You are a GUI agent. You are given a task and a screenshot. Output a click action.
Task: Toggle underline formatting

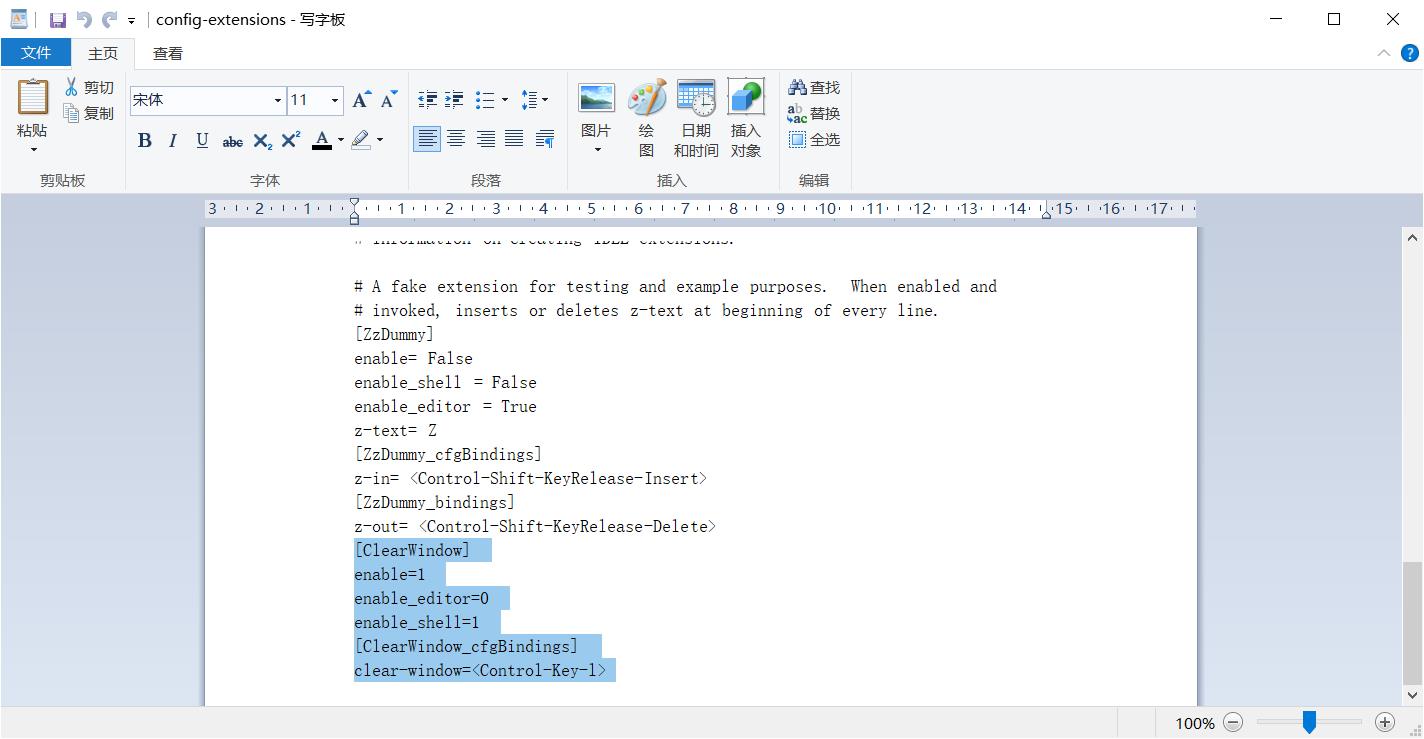(202, 140)
